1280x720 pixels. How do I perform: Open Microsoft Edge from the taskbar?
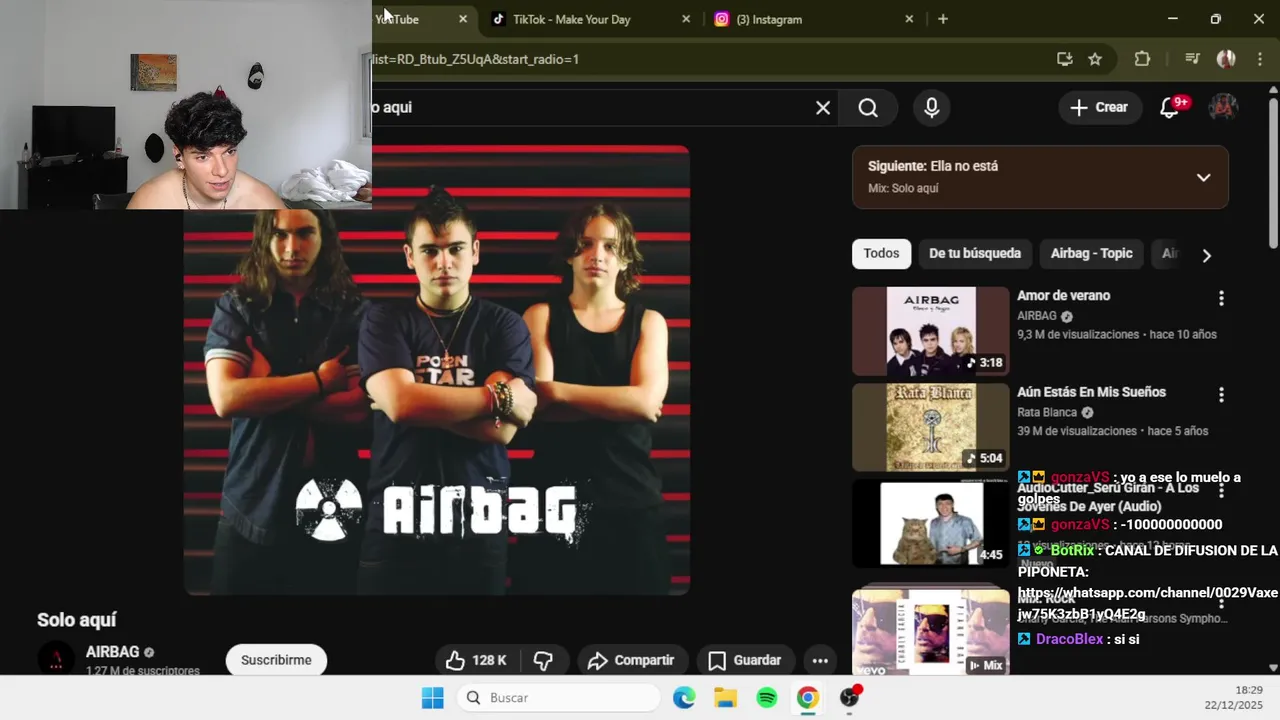pyautogui.click(x=684, y=698)
